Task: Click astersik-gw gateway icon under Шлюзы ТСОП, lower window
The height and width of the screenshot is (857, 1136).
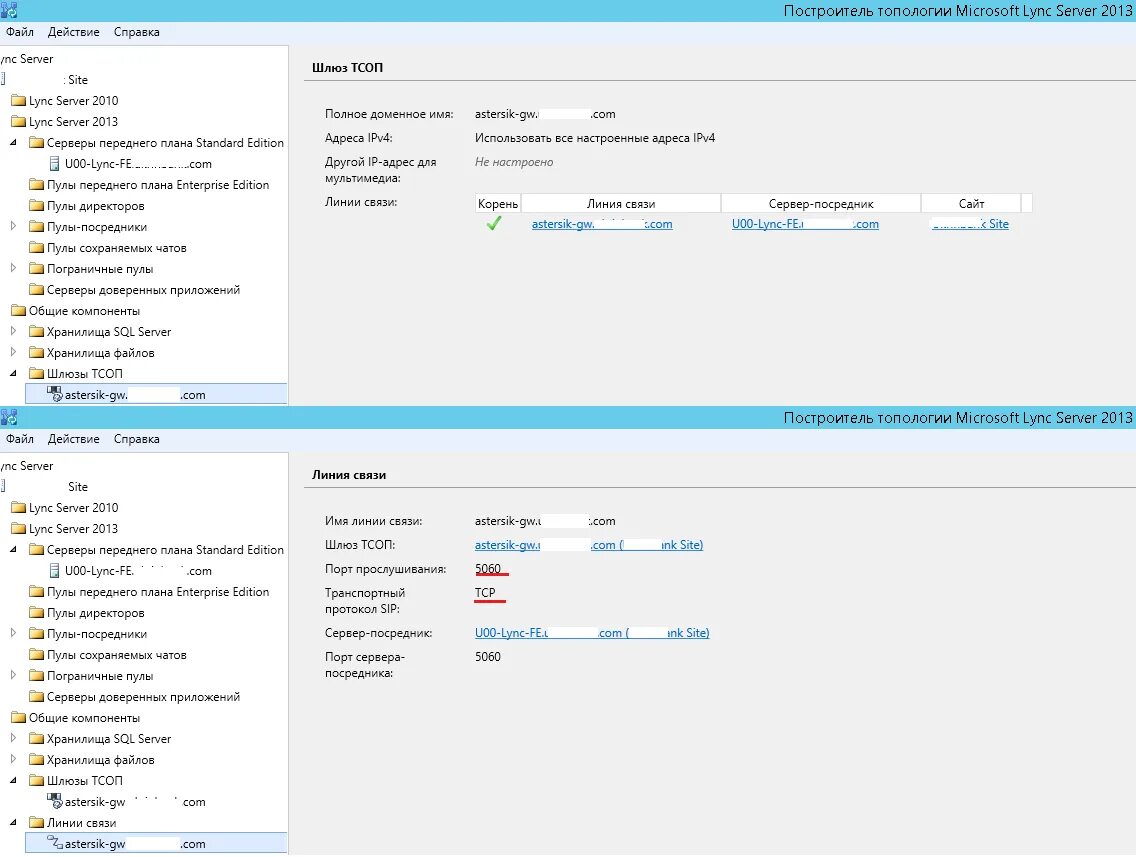Action: 54,801
